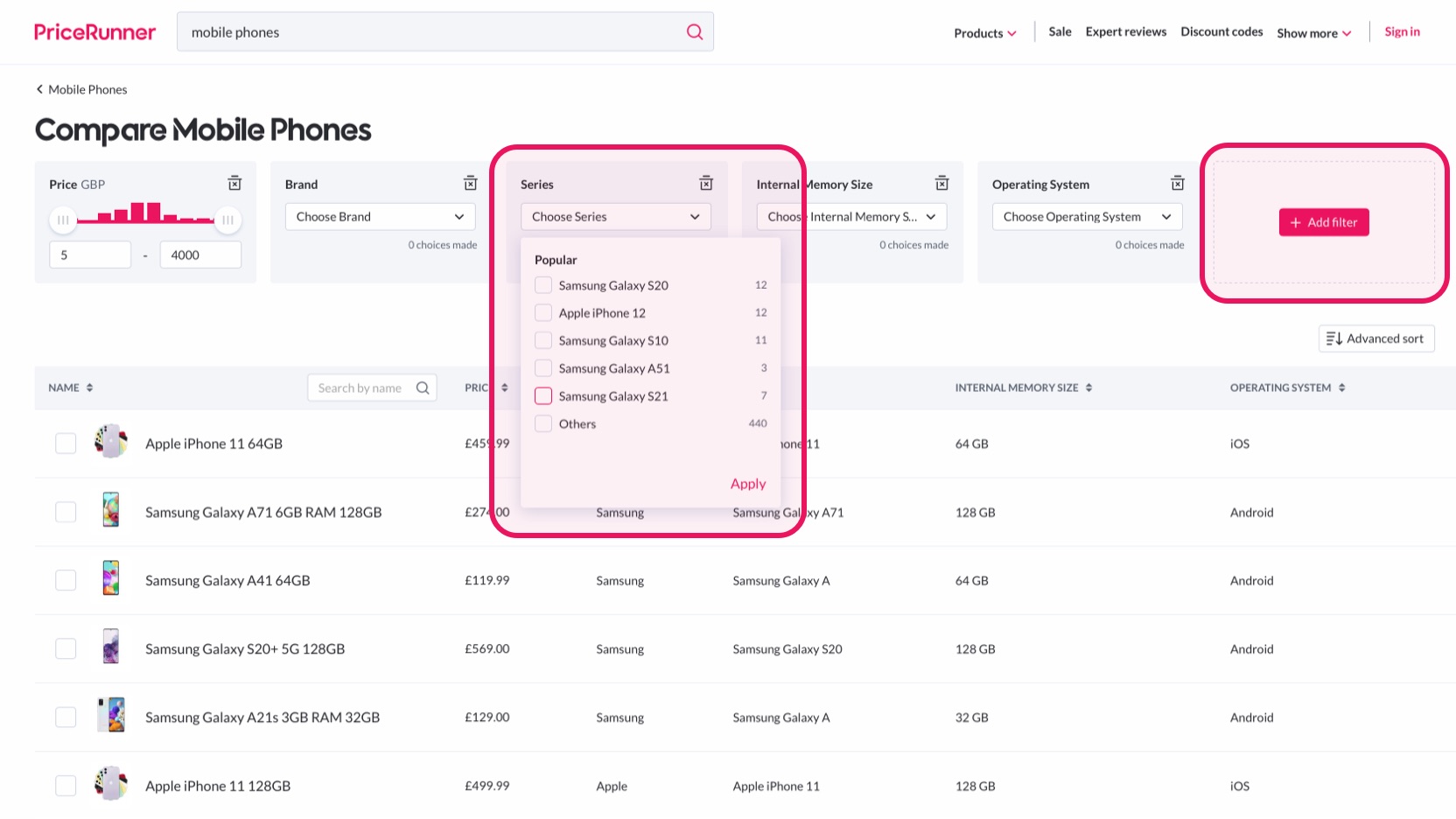Remove the Price filter with trash icon
Viewport: 1456px width, 819px height.
click(x=234, y=184)
